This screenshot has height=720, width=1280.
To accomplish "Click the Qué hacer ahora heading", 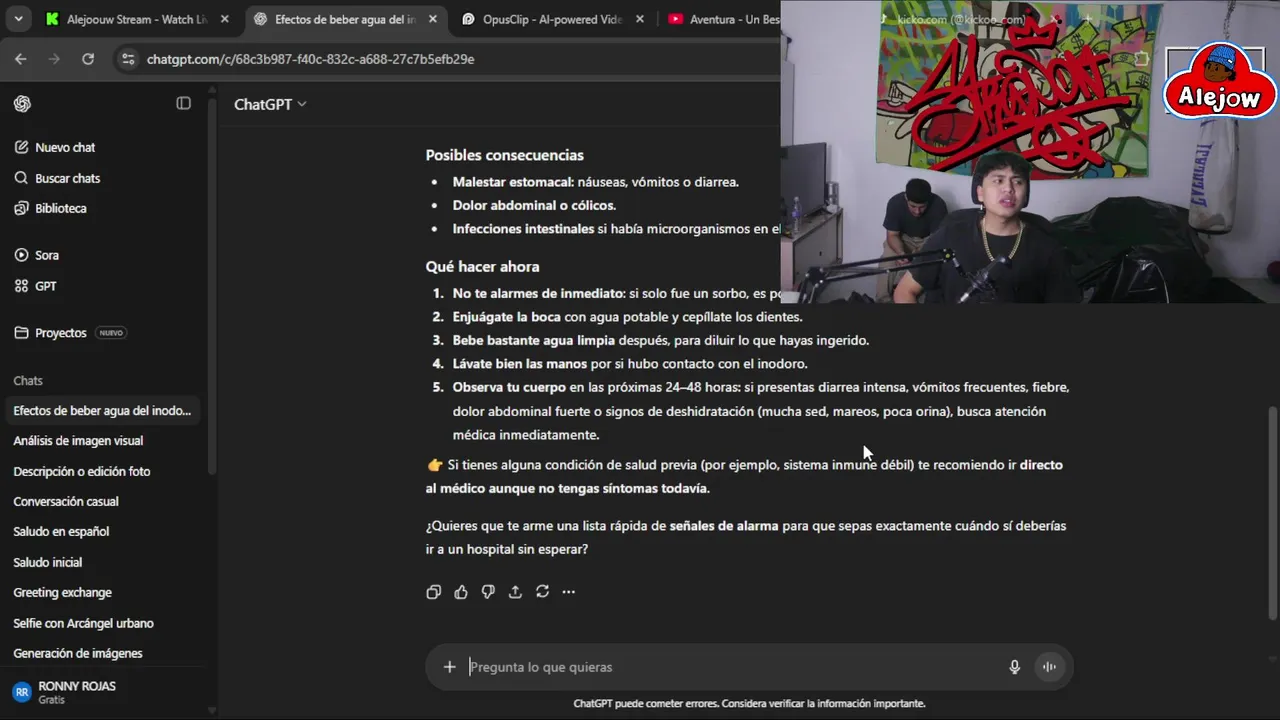I will [x=482, y=267].
